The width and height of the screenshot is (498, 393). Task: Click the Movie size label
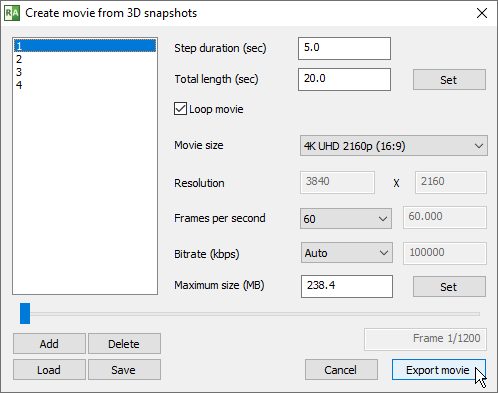[x=199, y=145]
